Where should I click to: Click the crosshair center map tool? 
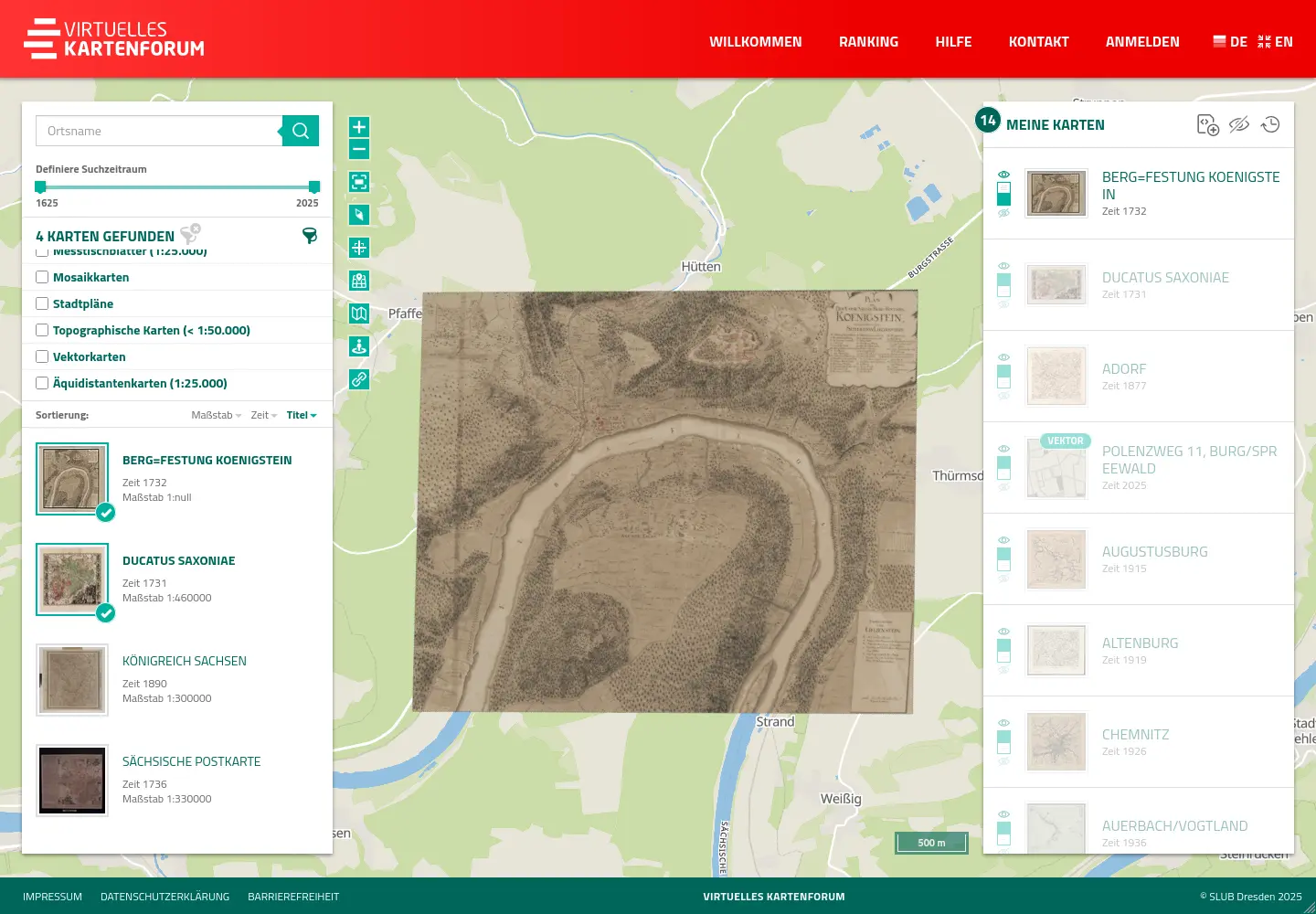click(359, 248)
